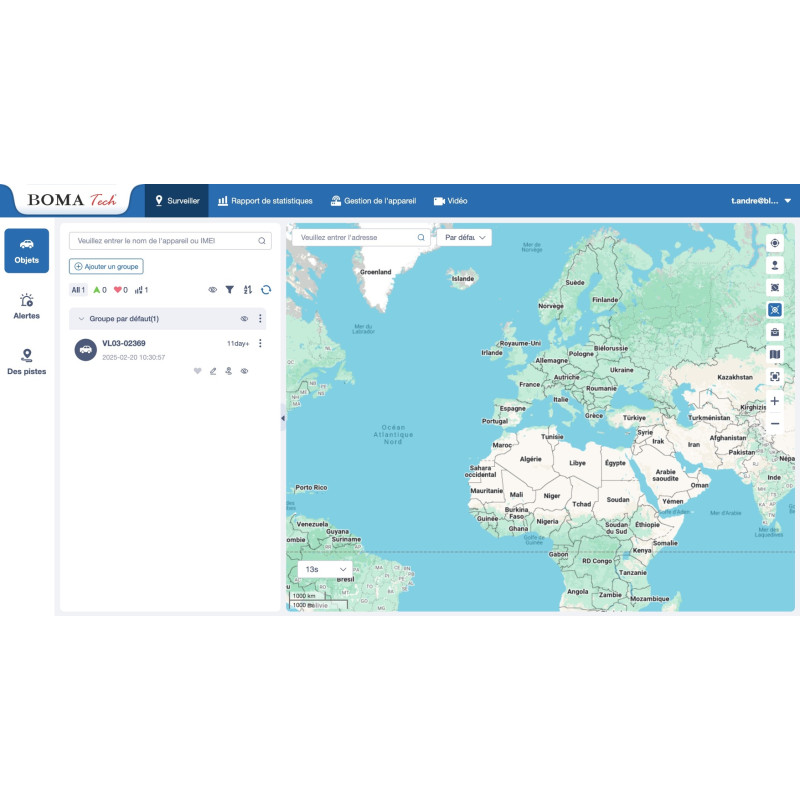Mark VL03-02369 as favorite with heart icon
This screenshot has height=800, width=800.
[x=197, y=371]
